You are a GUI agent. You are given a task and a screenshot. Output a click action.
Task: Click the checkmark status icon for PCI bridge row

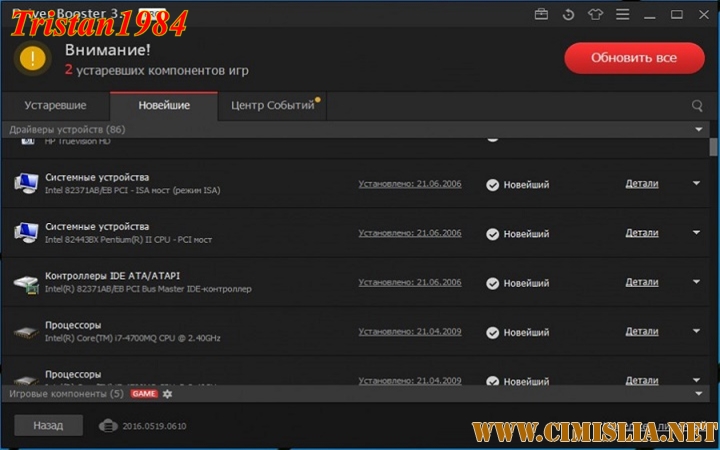493,234
